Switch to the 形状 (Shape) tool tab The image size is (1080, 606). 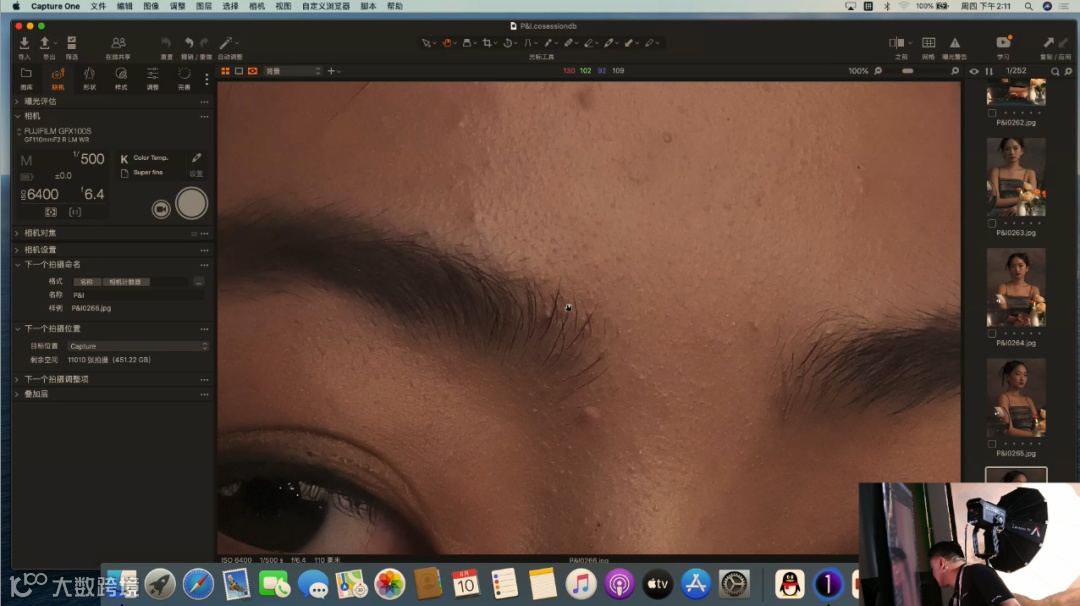89,78
